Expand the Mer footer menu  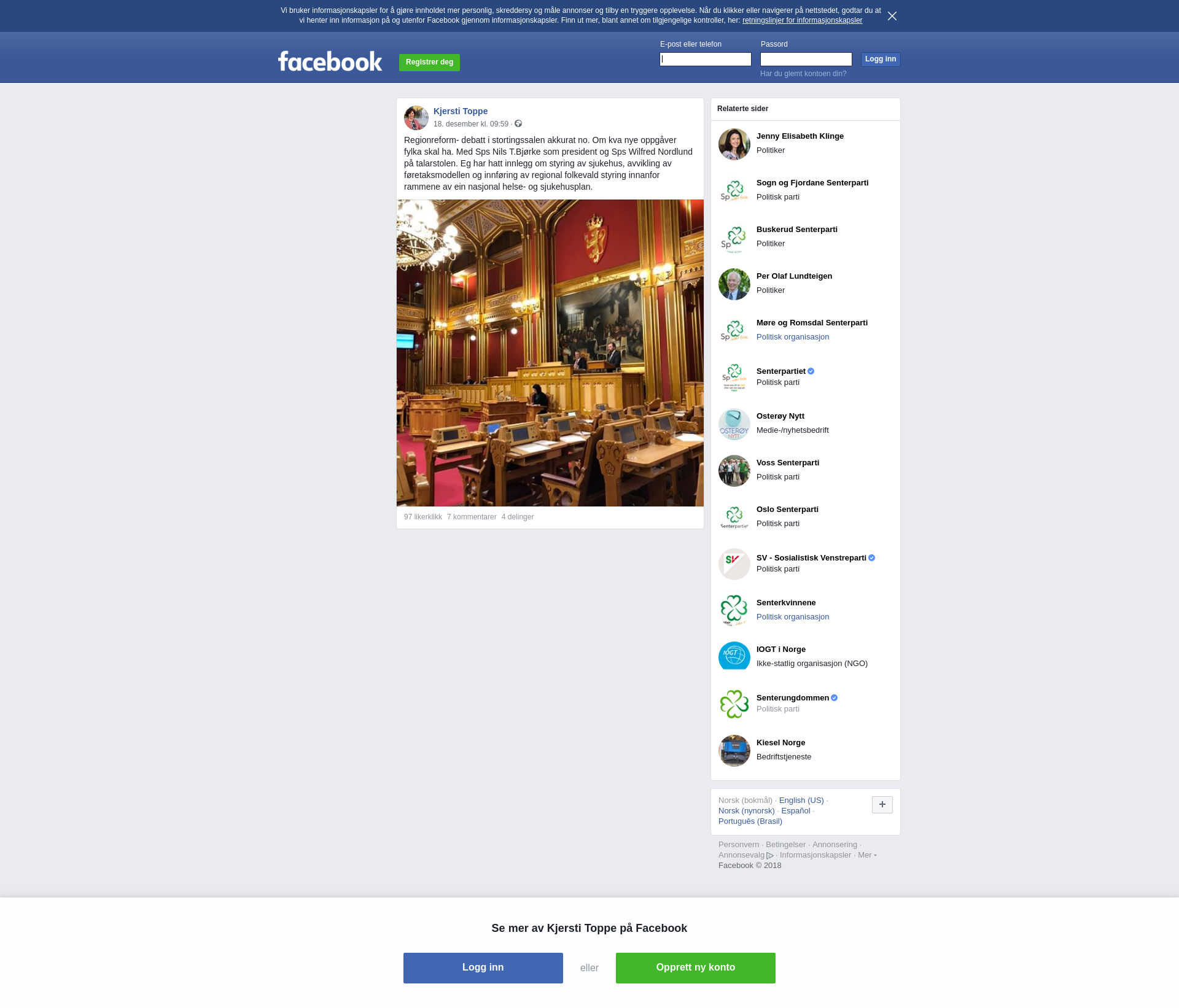(867, 855)
